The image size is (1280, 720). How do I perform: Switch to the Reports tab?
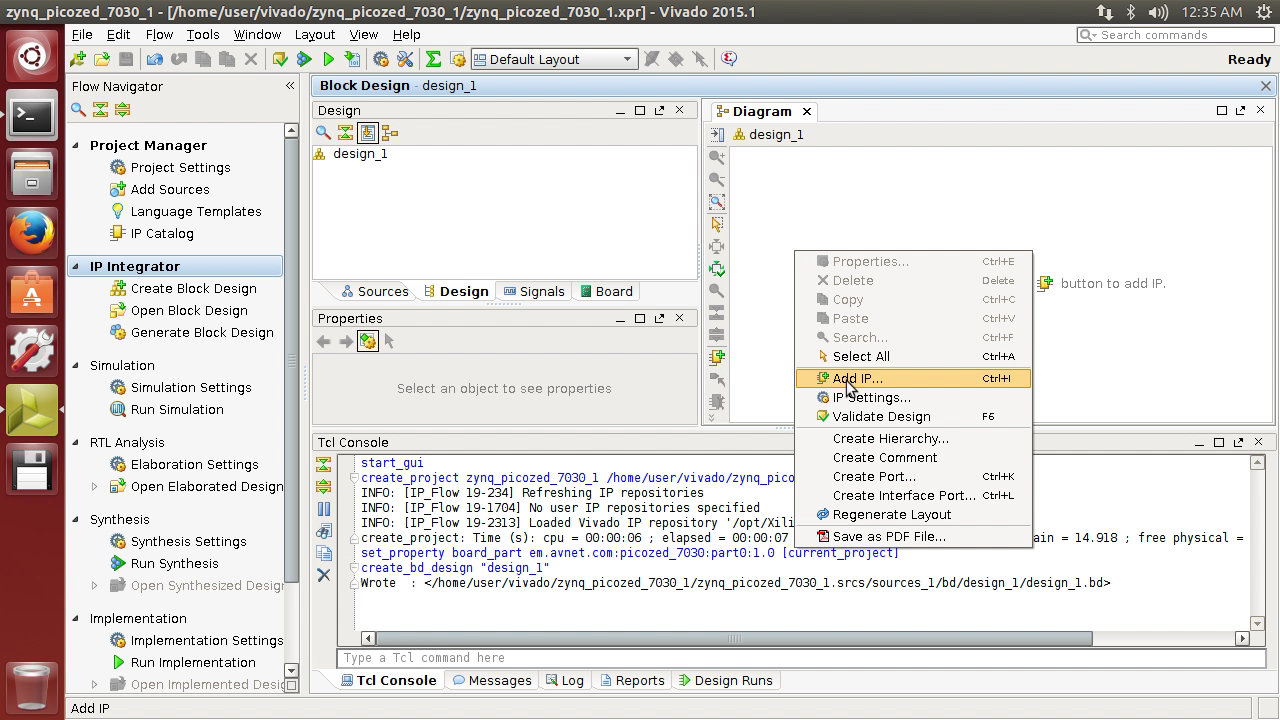point(632,680)
